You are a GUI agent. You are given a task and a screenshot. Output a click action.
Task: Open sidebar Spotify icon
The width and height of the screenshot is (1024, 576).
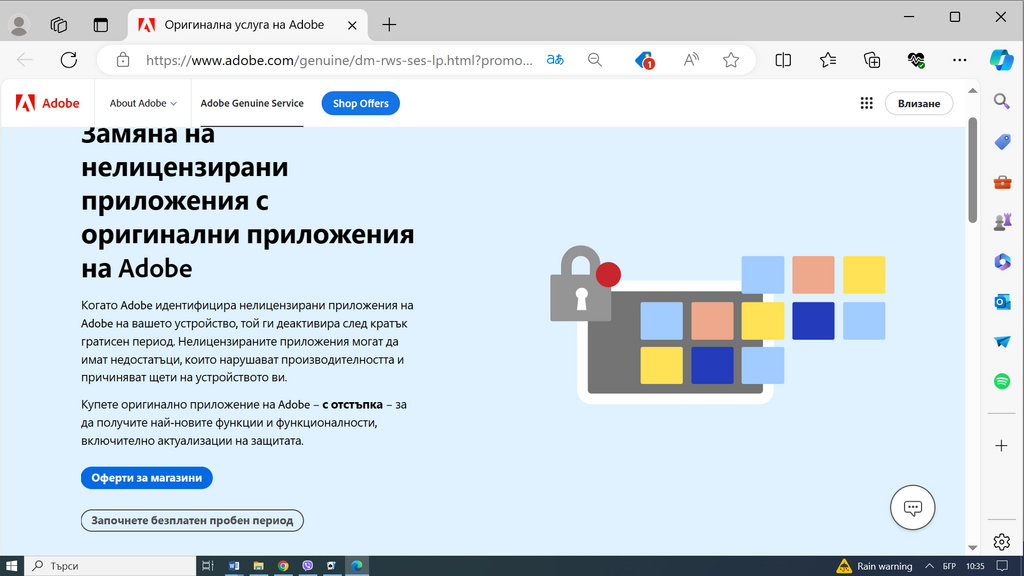[1002, 381]
